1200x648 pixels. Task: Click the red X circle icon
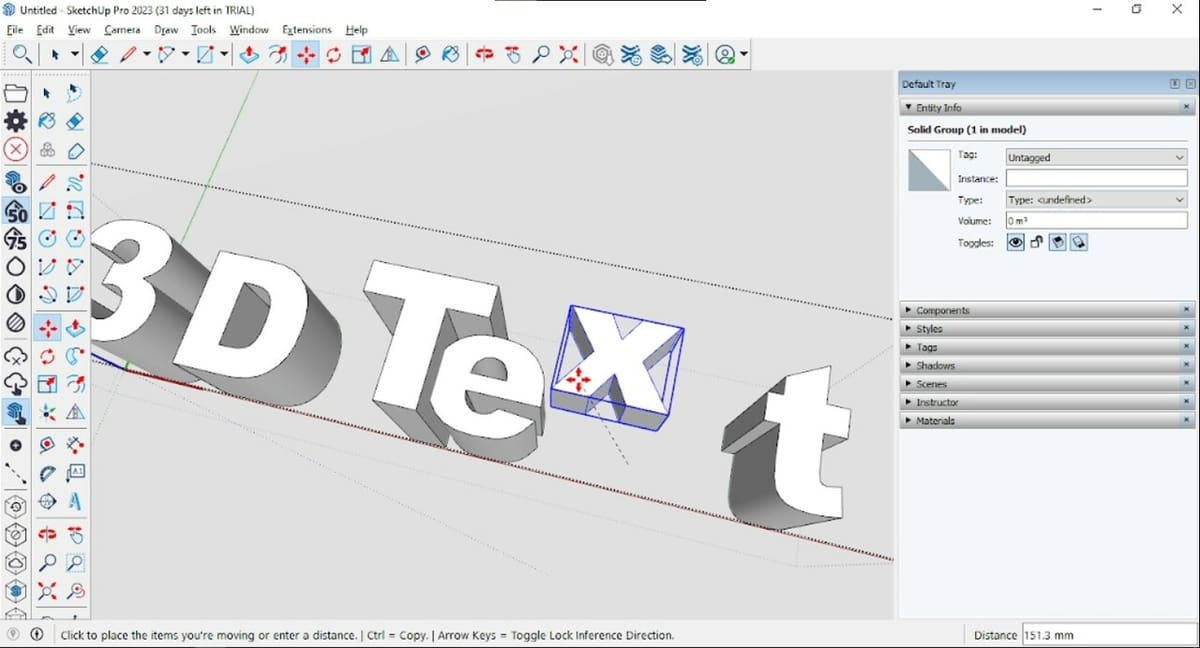(x=15, y=150)
